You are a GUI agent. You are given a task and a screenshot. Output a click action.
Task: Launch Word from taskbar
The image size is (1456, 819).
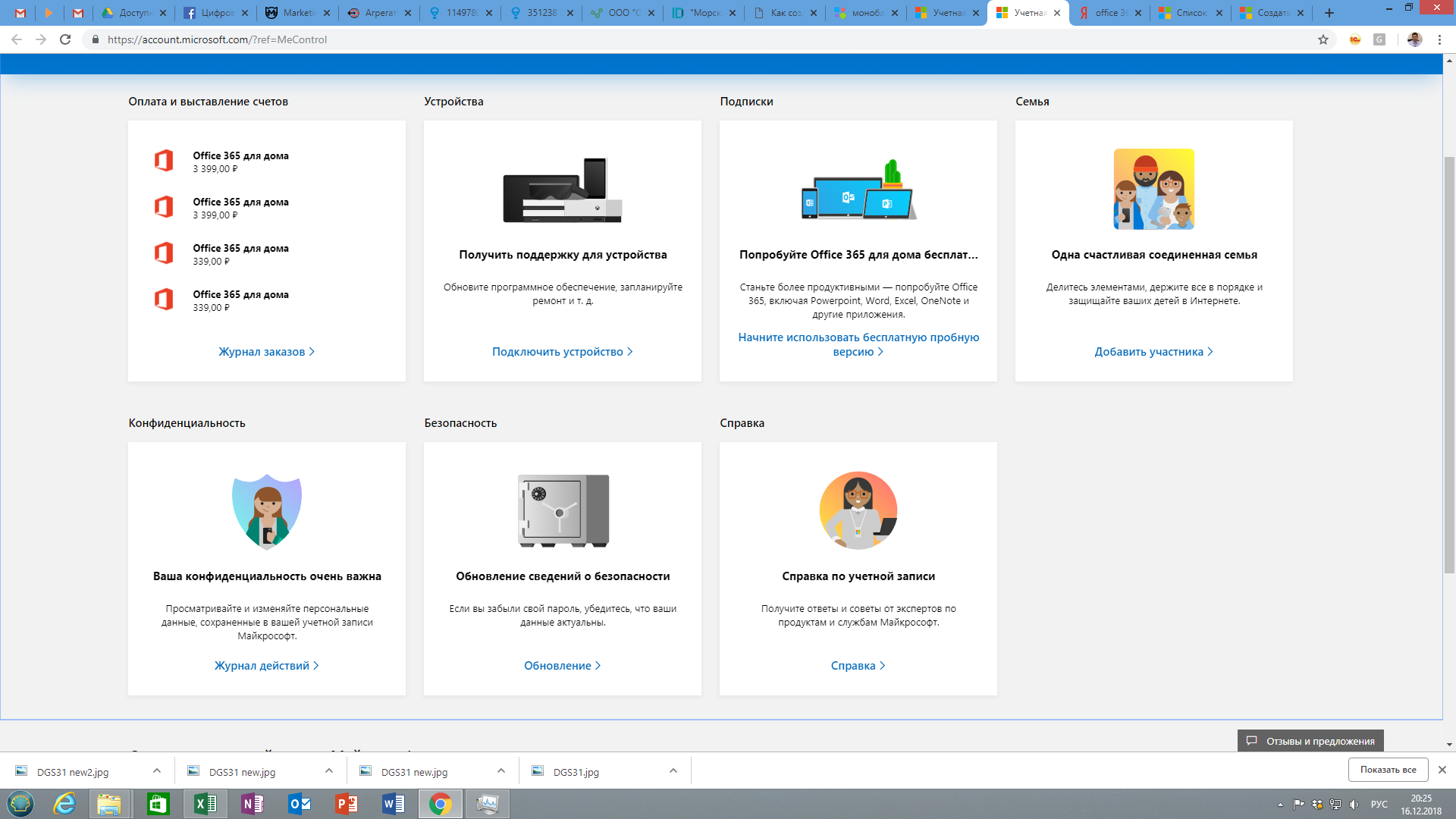coord(394,804)
